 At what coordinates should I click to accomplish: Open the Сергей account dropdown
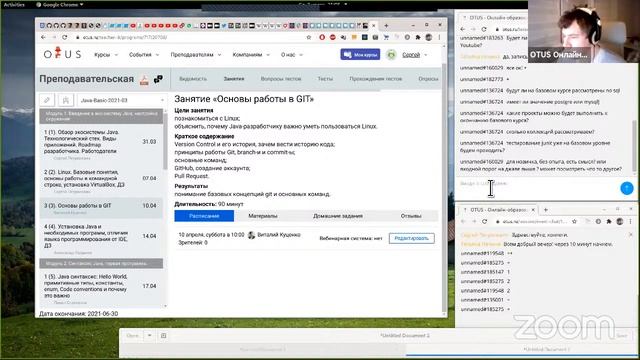[415, 55]
